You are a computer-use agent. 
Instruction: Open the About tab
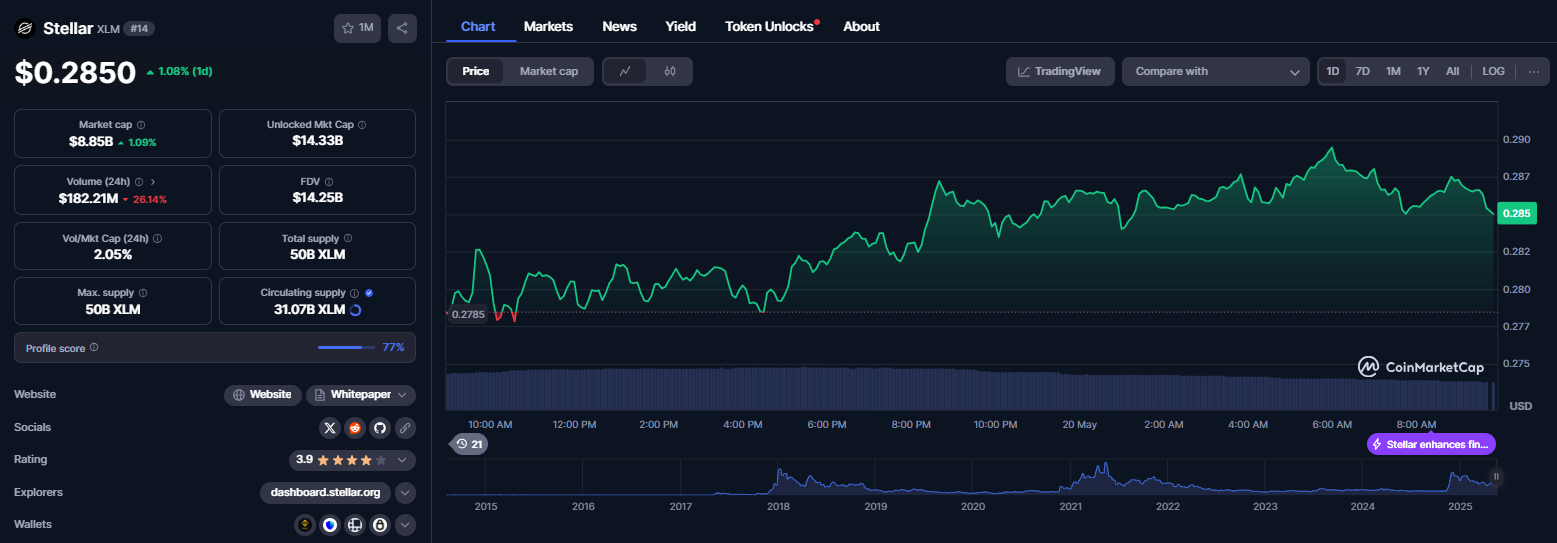861,26
